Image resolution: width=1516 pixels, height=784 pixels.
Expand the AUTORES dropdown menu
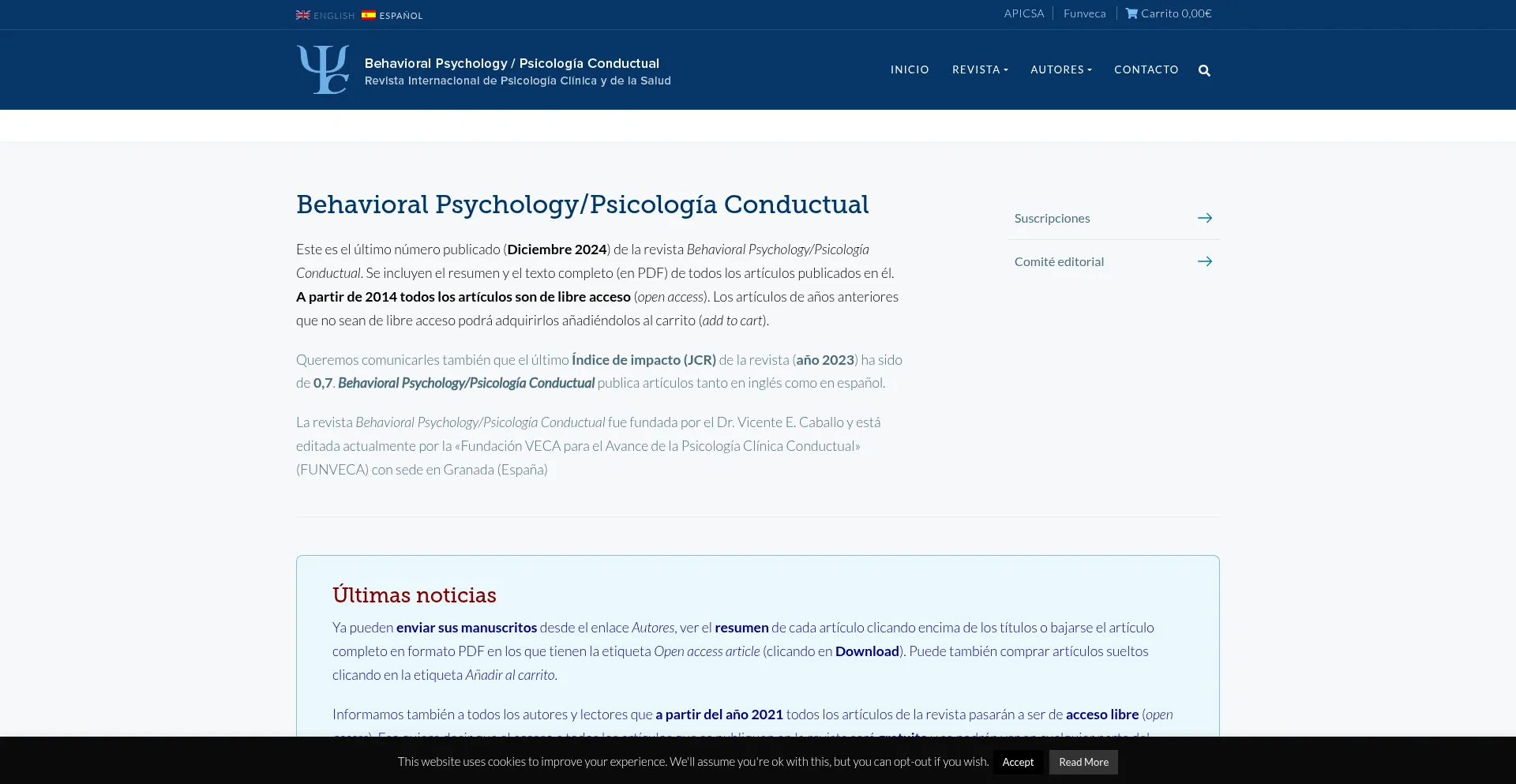[x=1061, y=69]
